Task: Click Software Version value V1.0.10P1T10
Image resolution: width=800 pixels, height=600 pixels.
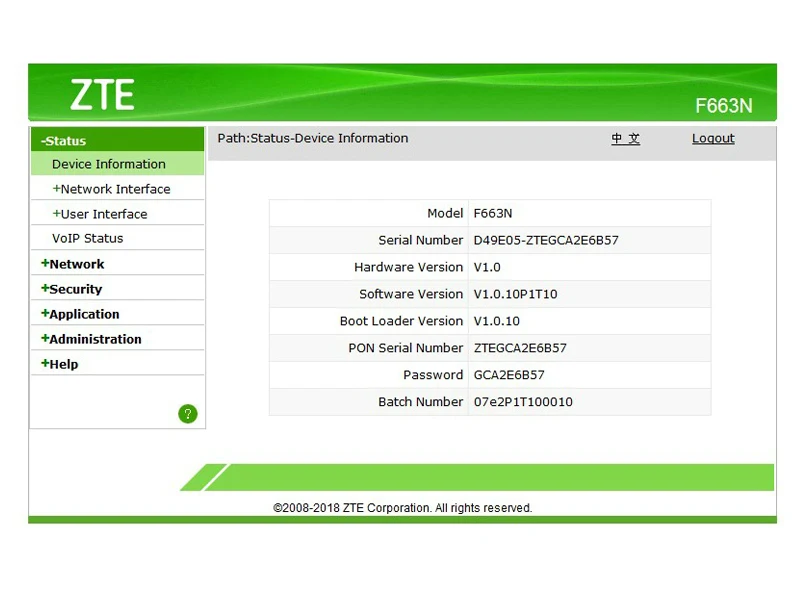Action: (x=515, y=294)
